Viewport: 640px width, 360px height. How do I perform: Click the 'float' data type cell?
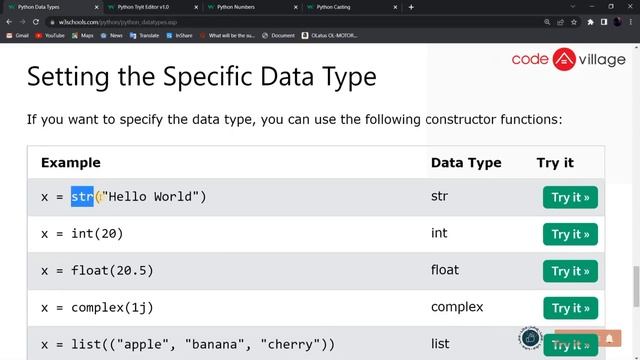pyautogui.click(x=445, y=270)
